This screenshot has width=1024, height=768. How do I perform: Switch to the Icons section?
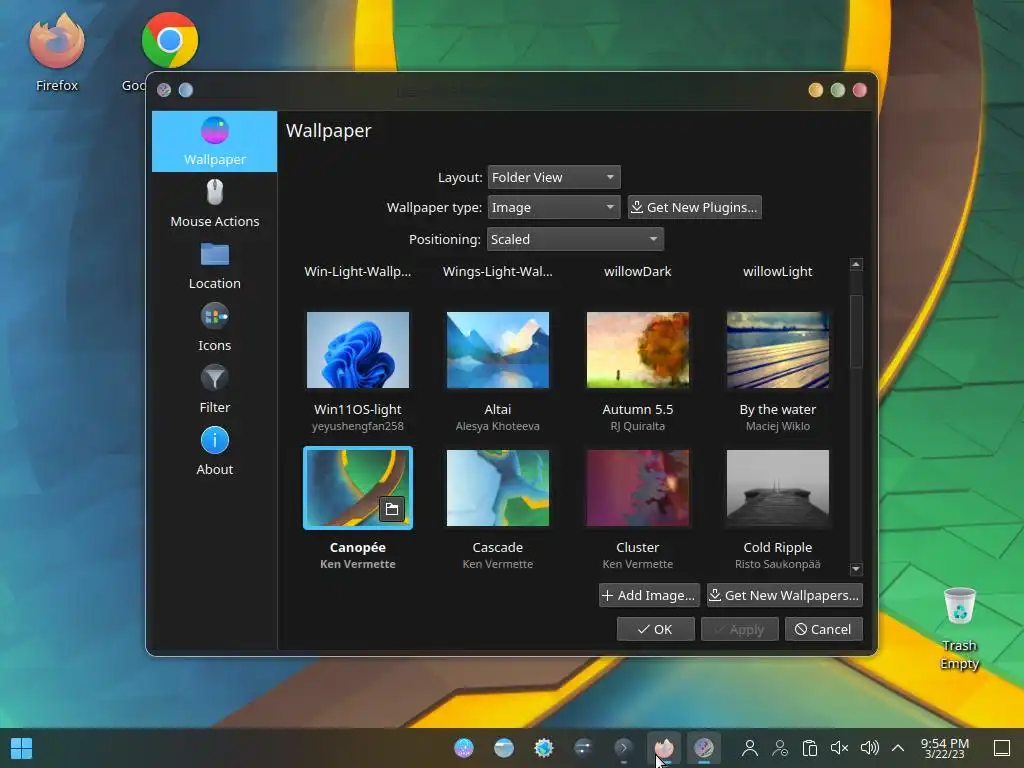(214, 328)
